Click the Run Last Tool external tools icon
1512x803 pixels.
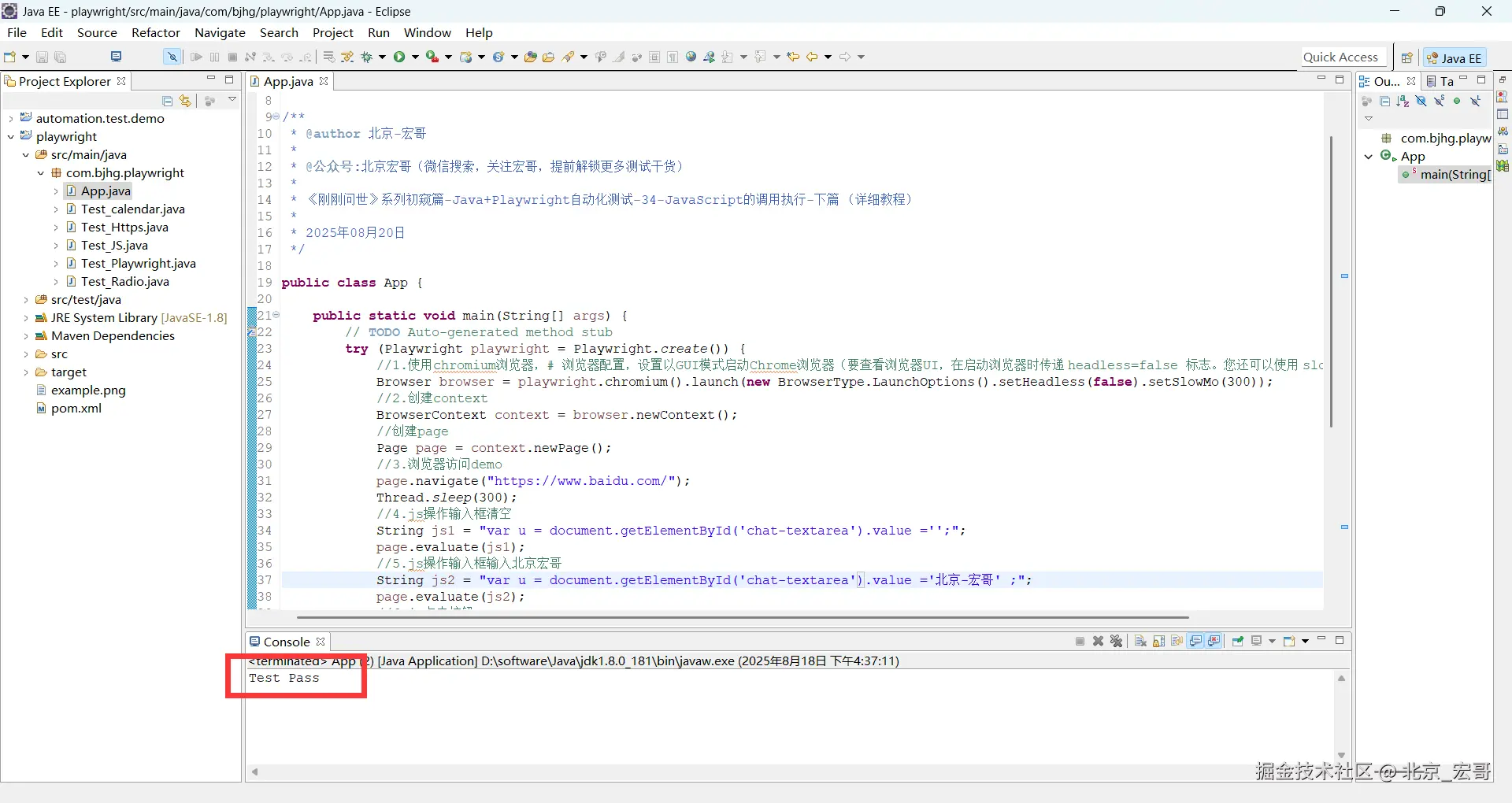(x=432, y=57)
